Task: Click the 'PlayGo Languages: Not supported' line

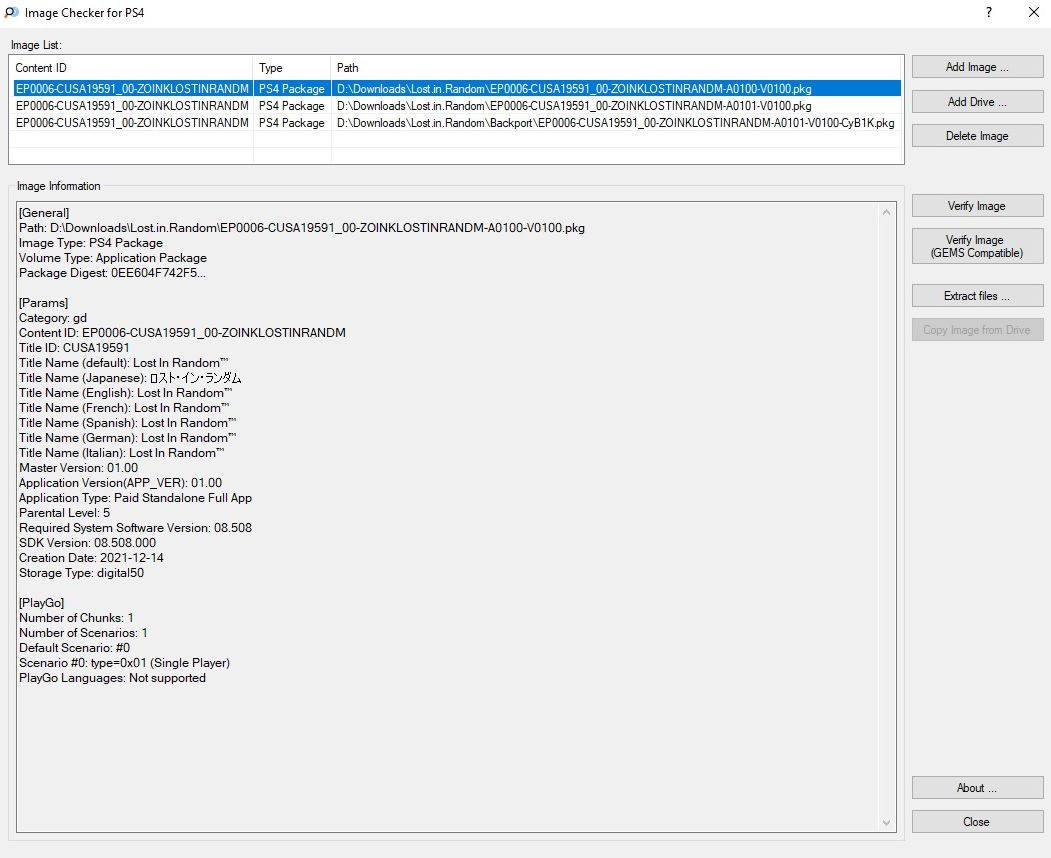Action: [x=113, y=678]
